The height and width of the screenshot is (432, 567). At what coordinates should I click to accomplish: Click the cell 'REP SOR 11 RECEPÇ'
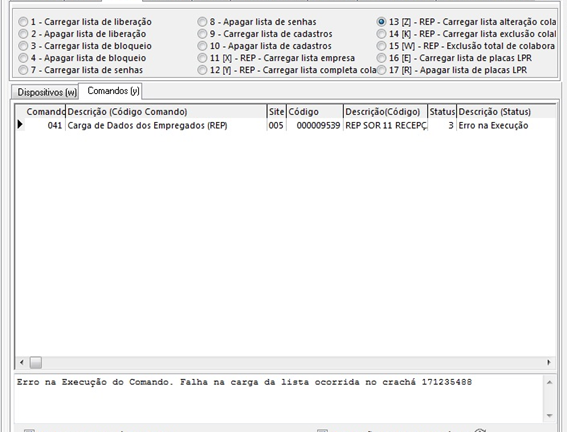click(385, 125)
